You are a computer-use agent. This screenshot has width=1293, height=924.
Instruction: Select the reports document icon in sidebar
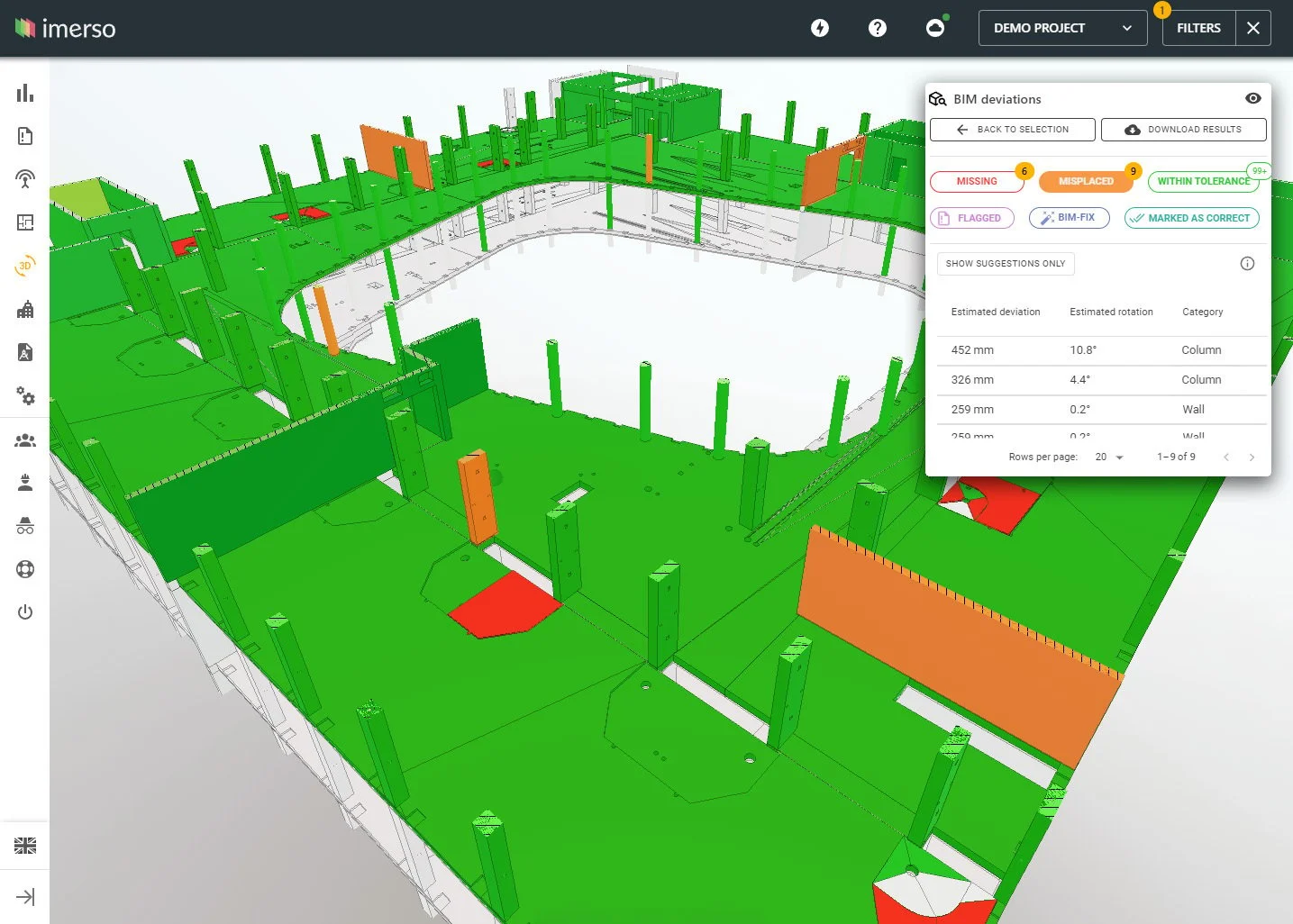point(24,135)
